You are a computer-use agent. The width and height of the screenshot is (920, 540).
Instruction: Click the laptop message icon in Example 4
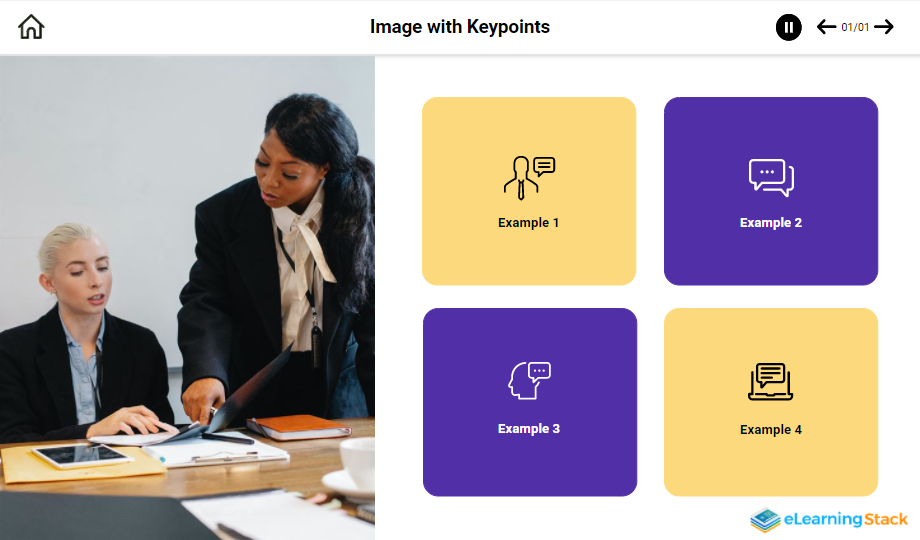coord(770,382)
